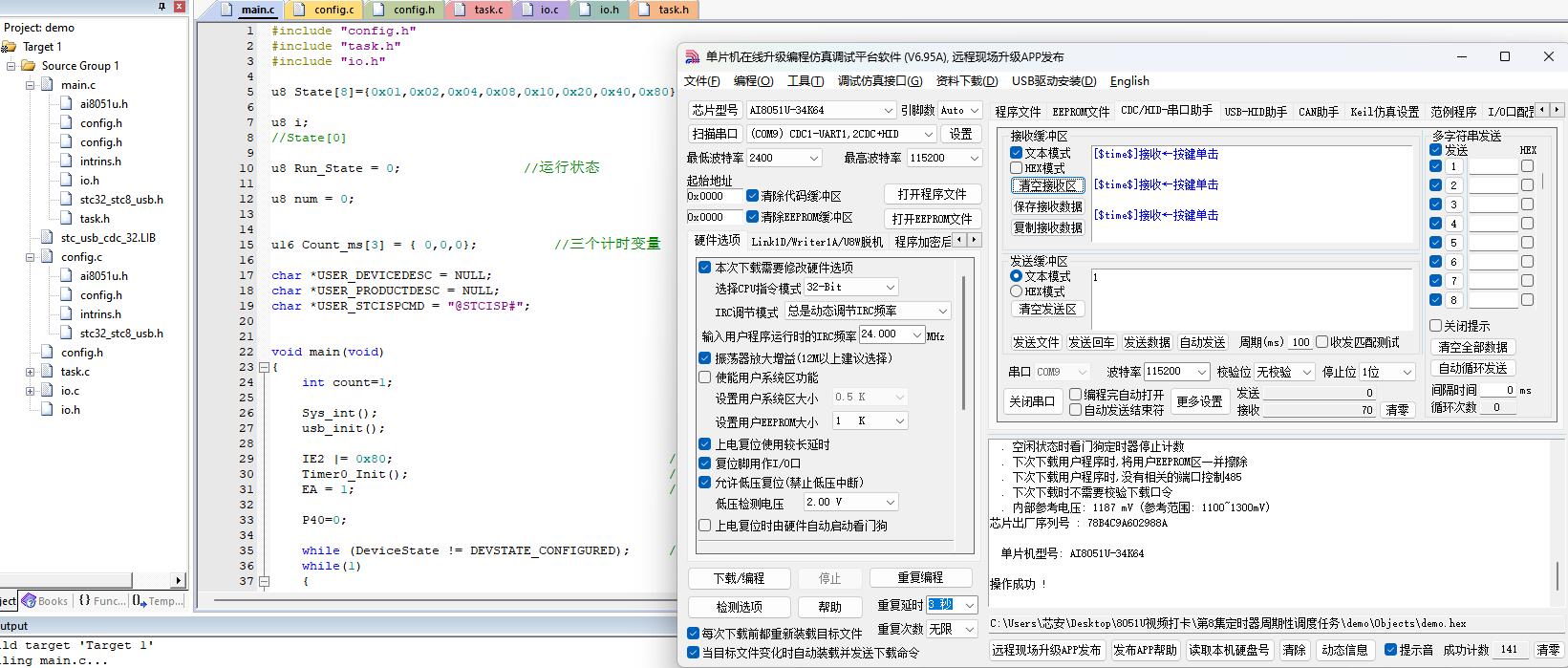Open the Functions tab with braces icon
The image size is (1568, 668).
click(x=101, y=601)
